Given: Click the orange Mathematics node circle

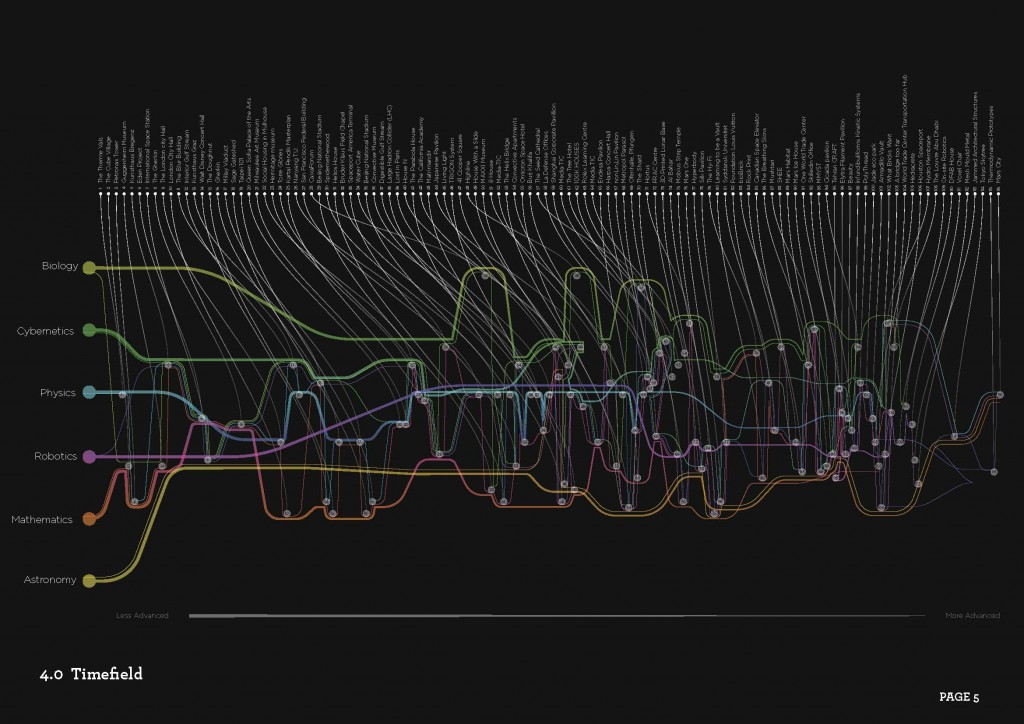Looking at the screenshot, I should click(89, 519).
